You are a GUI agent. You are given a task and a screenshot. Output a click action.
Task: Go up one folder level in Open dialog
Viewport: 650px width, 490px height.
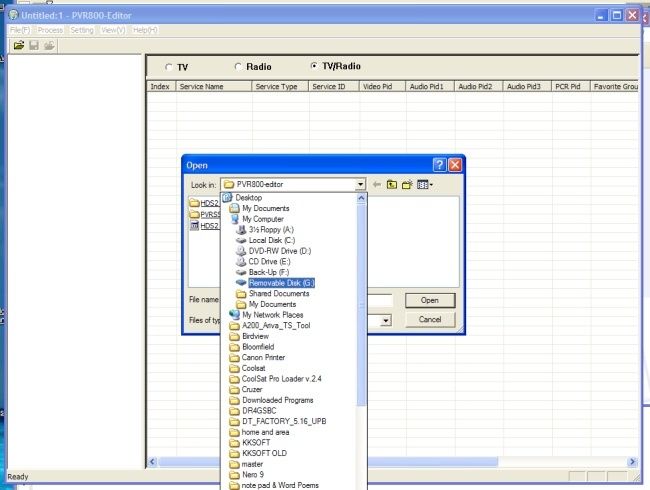pyautogui.click(x=392, y=184)
